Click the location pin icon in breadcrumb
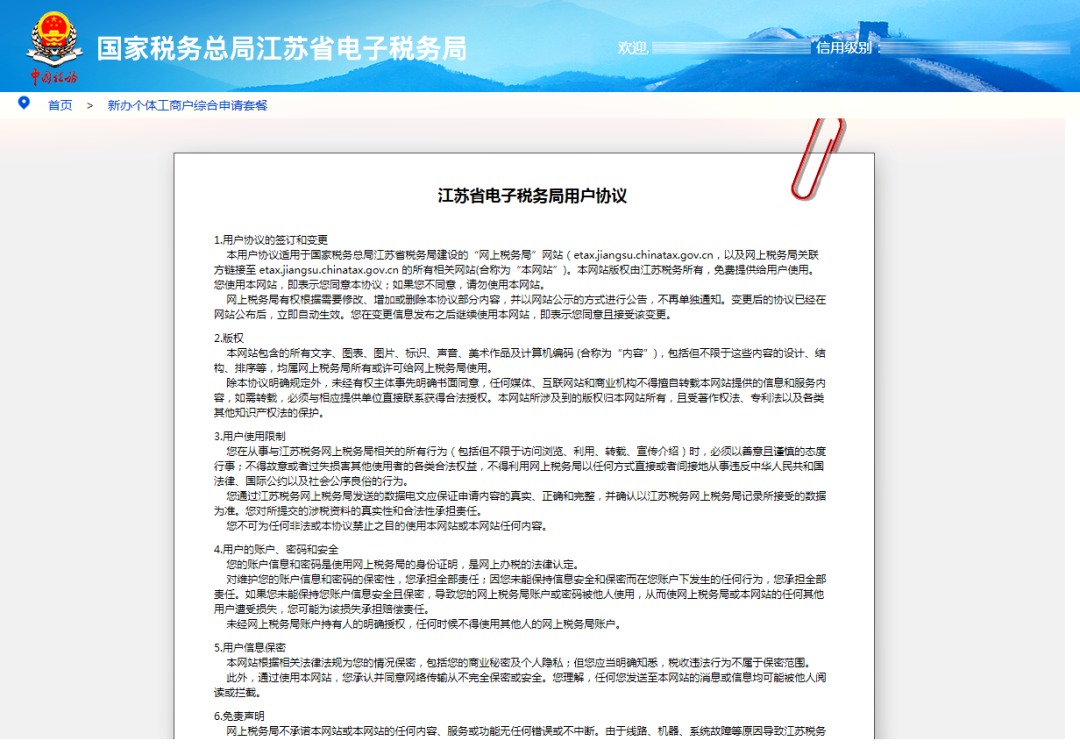Screen dimensions: 1080x748 pyautogui.click(x=24, y=103)
